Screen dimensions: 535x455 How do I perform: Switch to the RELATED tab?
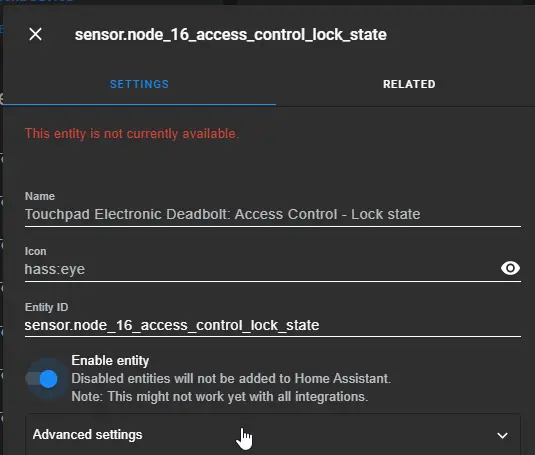(x=409, y=84)
